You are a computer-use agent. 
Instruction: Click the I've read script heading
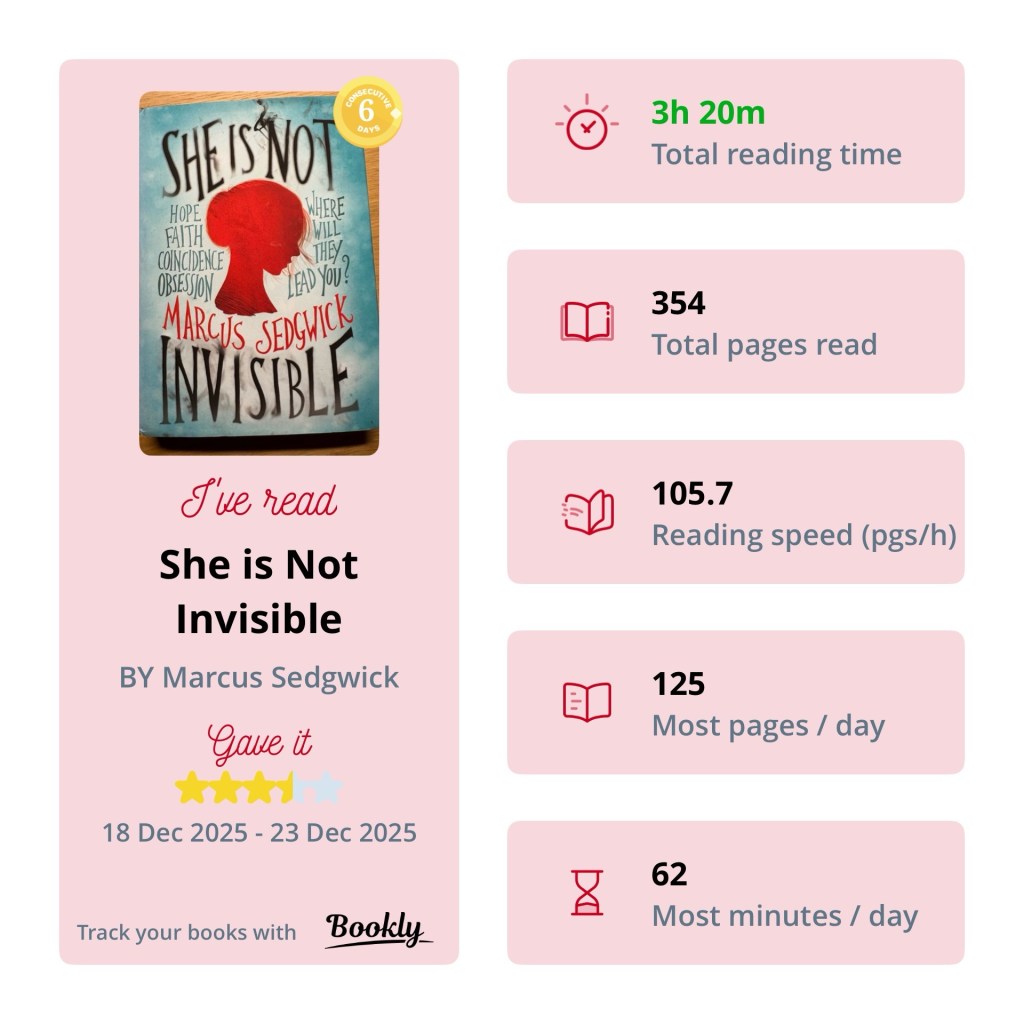pyautogui.click(x=259, y=501)
